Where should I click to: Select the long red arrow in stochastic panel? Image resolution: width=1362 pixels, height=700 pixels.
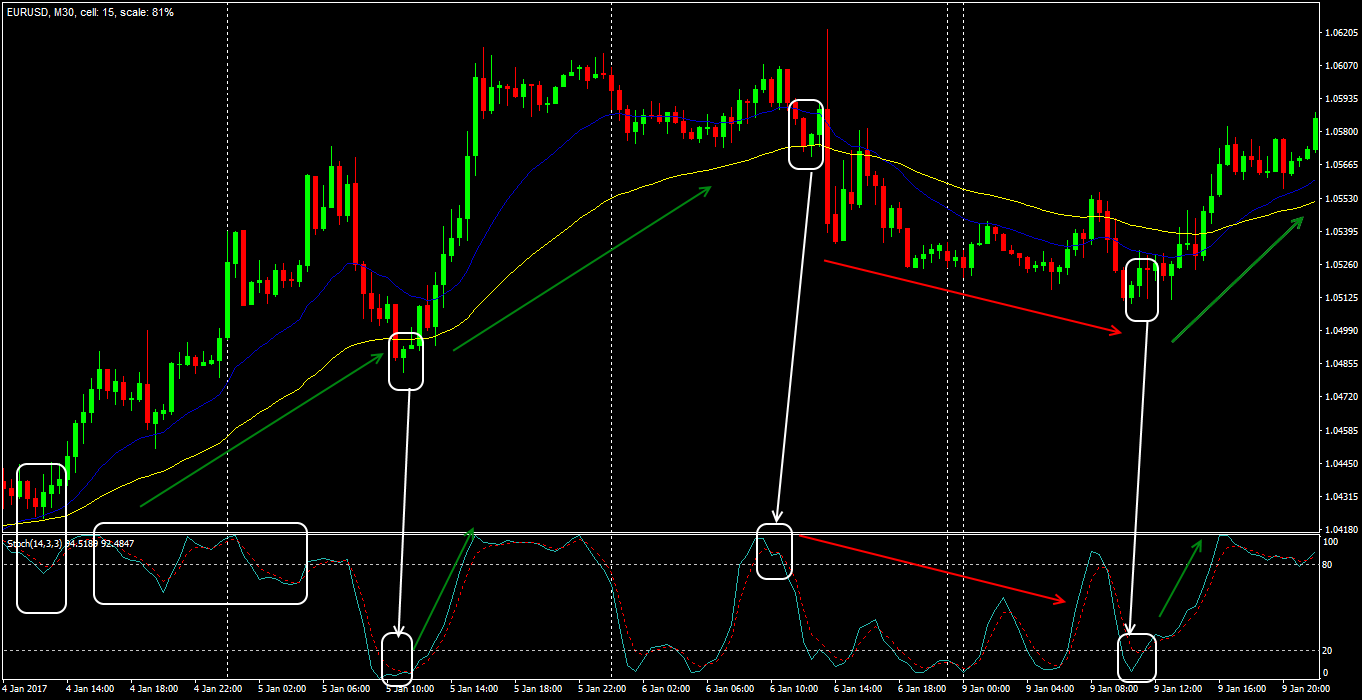[930, 569]
